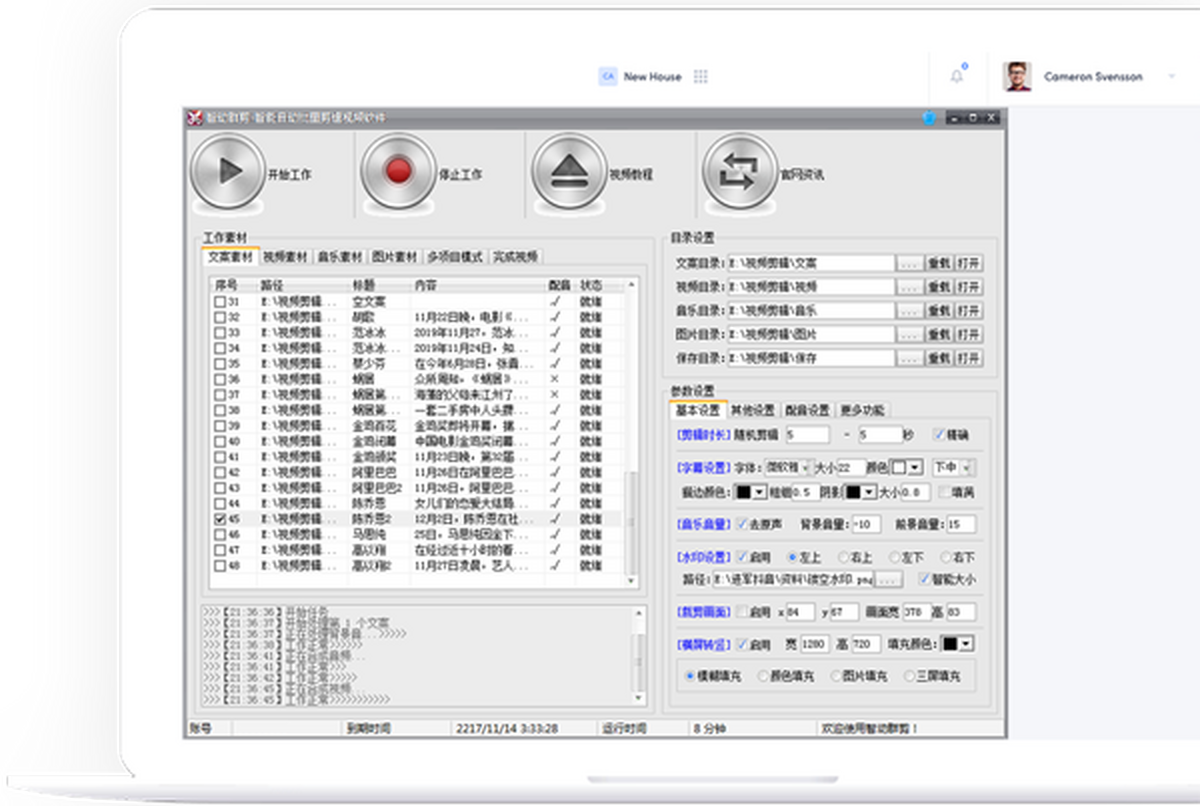The width and height of the screenshot is (1200, 806).
Task: Click the 官网资讯 swap arrows icon
Action: click(740, 173)
